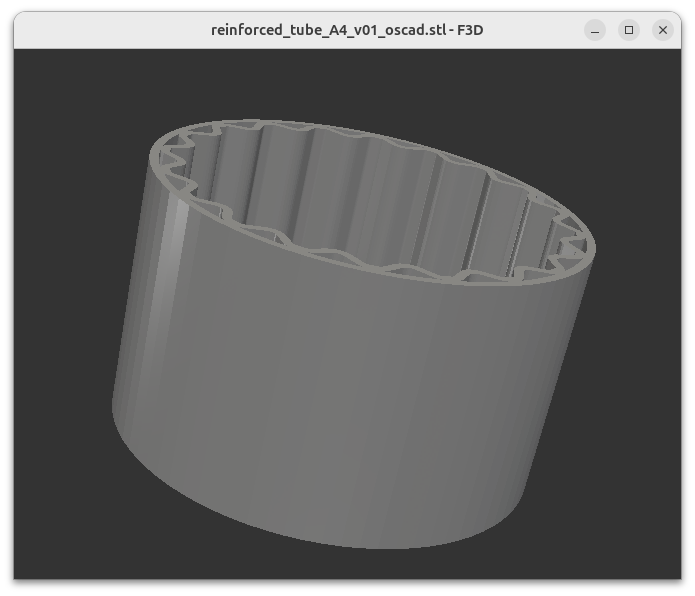Maximize the F3D window
The image size is (695, 596).
coord(629,30)
